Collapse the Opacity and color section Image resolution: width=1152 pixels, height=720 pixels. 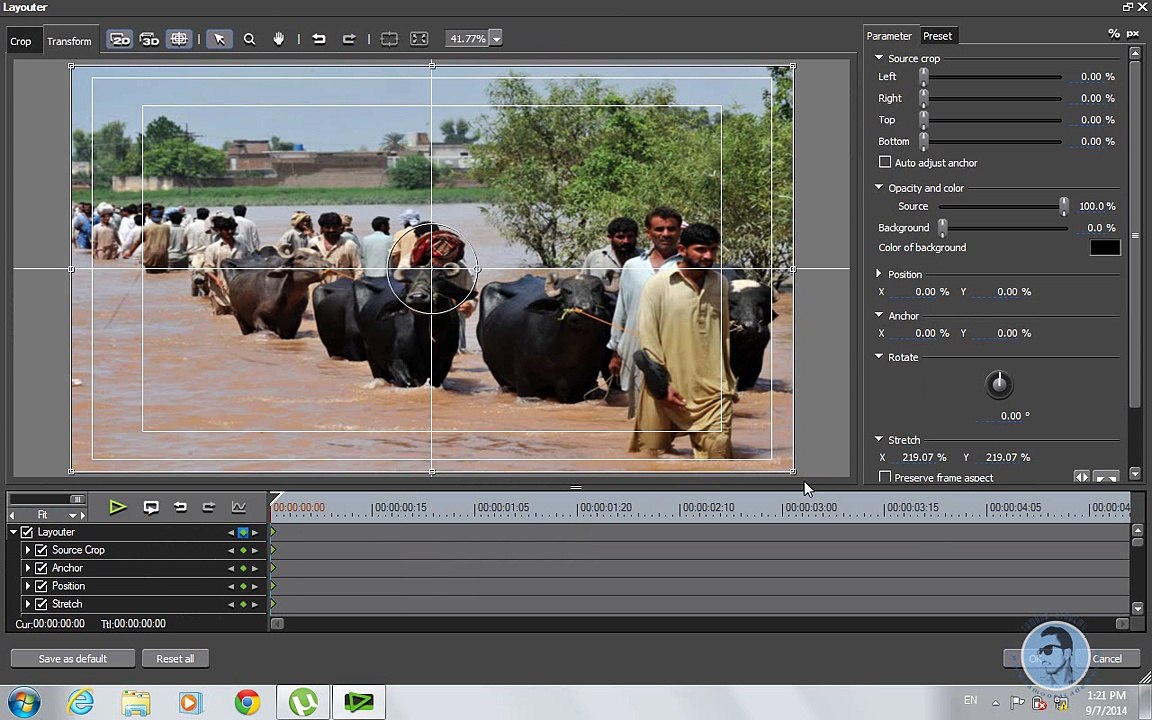[879, 187]
